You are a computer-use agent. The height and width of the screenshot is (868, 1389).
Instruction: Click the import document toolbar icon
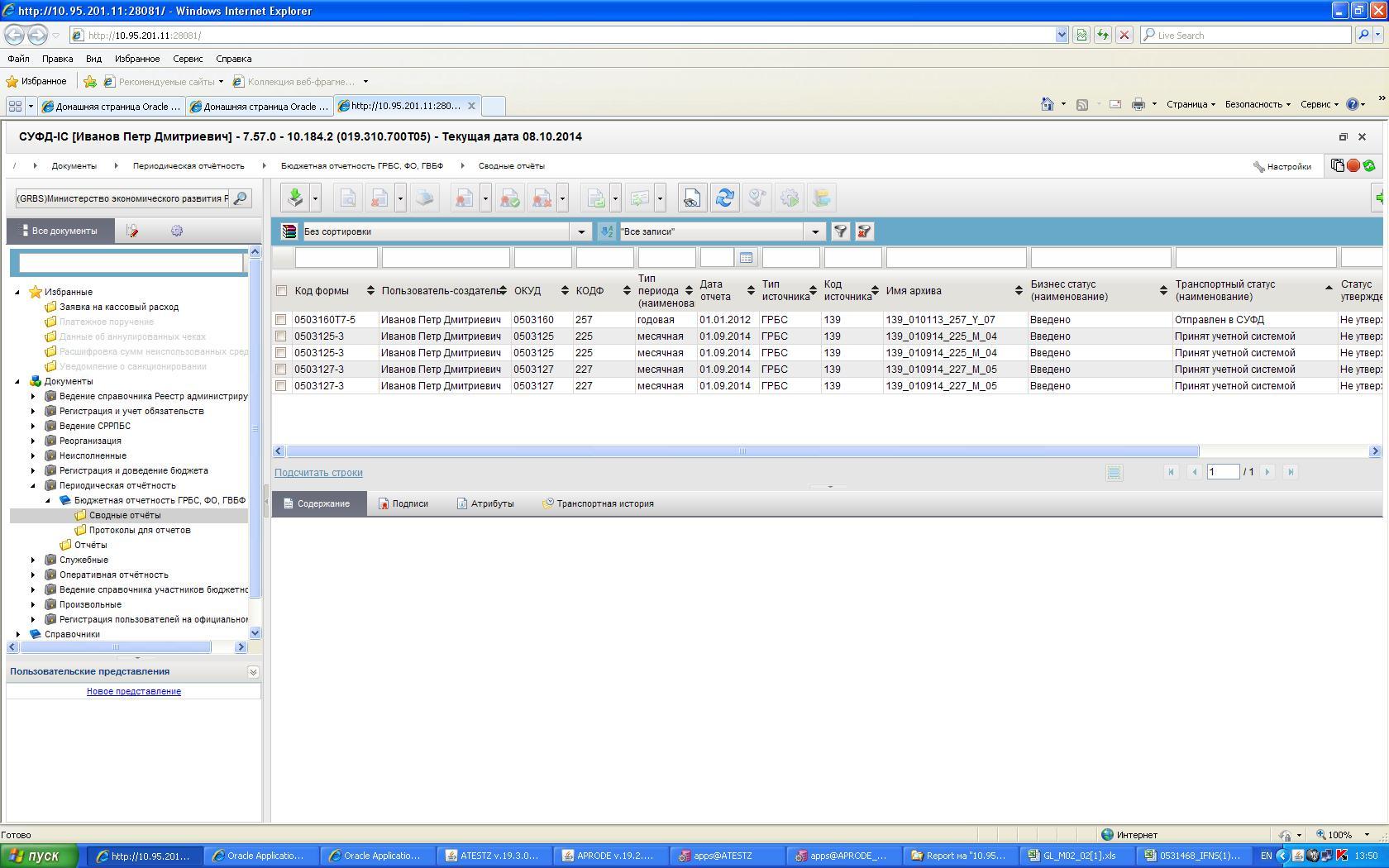(295, 198)
